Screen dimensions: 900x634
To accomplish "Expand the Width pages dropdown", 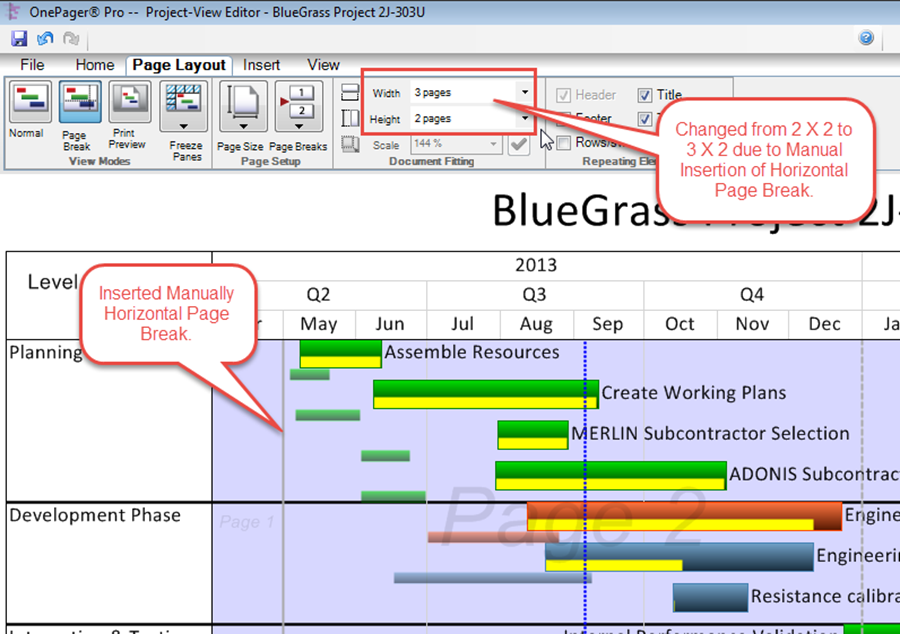I will point(525,93).
